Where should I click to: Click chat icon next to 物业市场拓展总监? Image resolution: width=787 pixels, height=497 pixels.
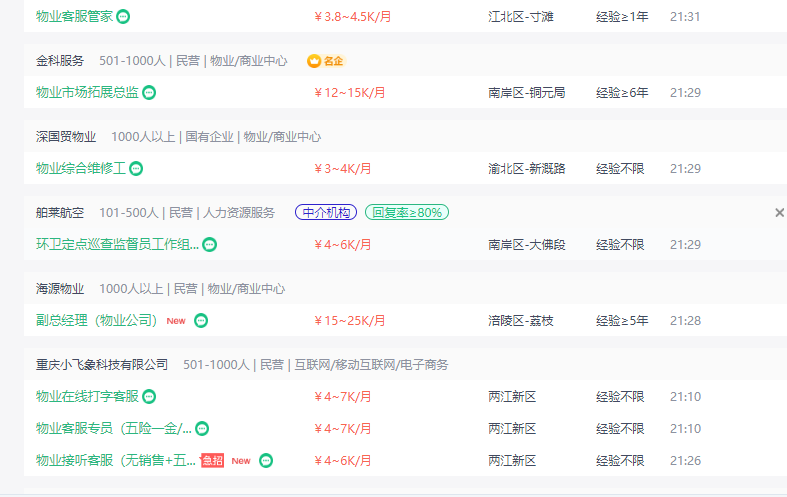149,92
